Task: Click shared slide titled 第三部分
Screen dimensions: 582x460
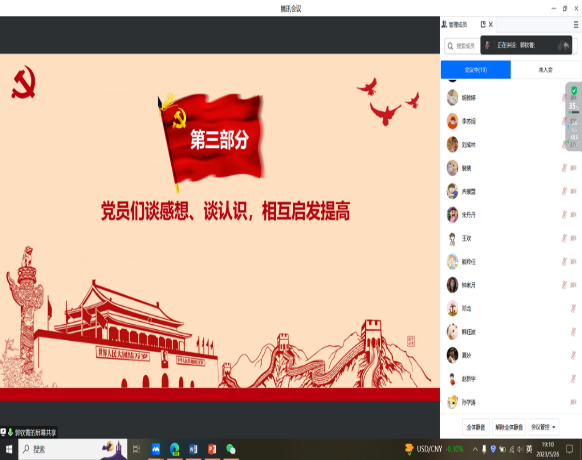Action: tap(220, 227)
